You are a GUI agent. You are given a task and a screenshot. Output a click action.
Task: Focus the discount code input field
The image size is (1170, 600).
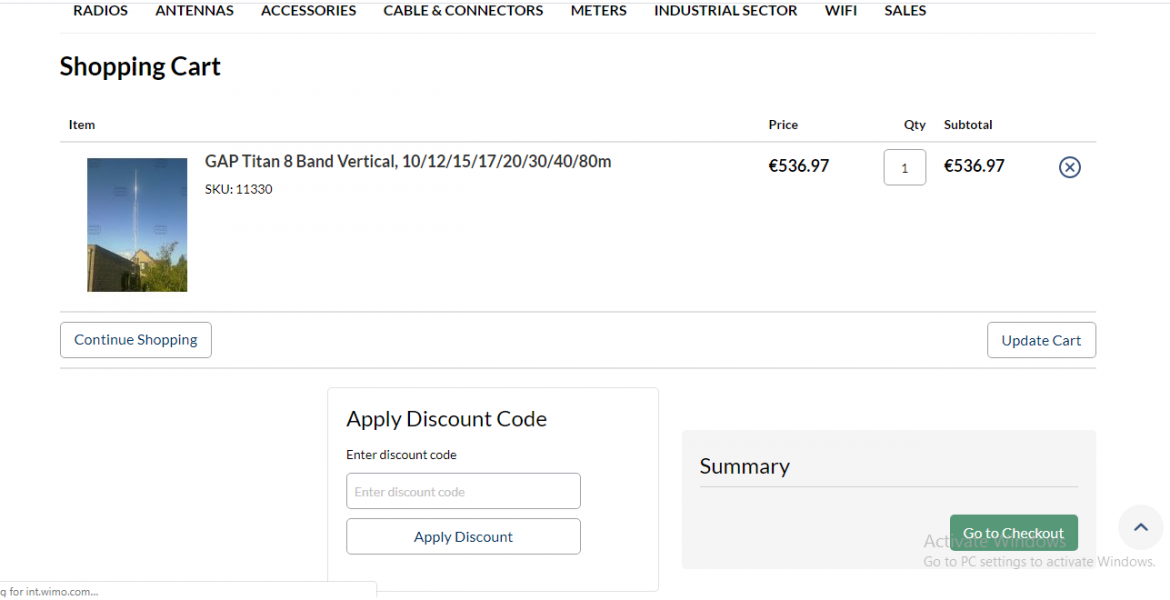coord(463,492)
